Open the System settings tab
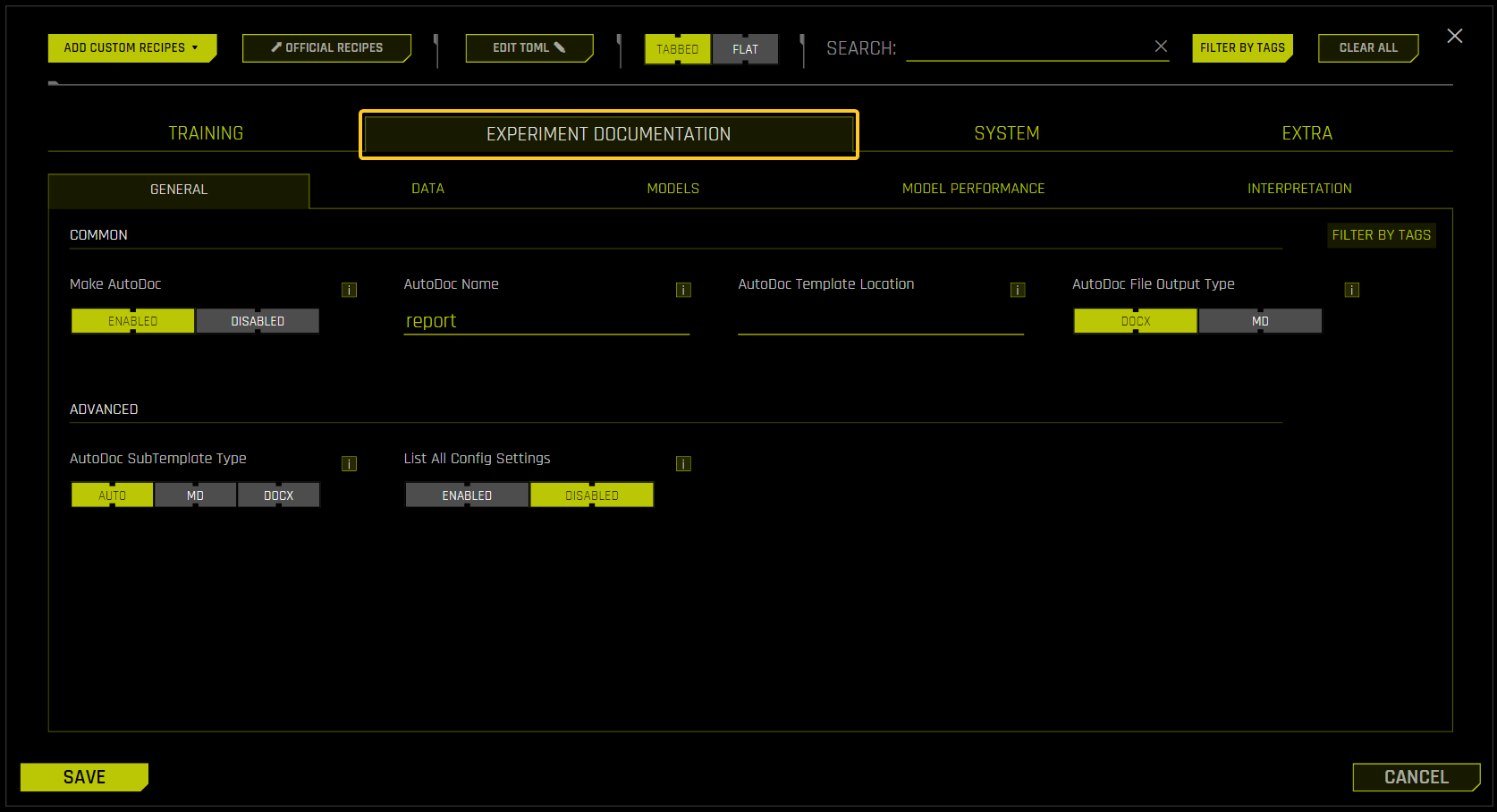This screenshot has height=812, width=1497. pos(1006,132)
